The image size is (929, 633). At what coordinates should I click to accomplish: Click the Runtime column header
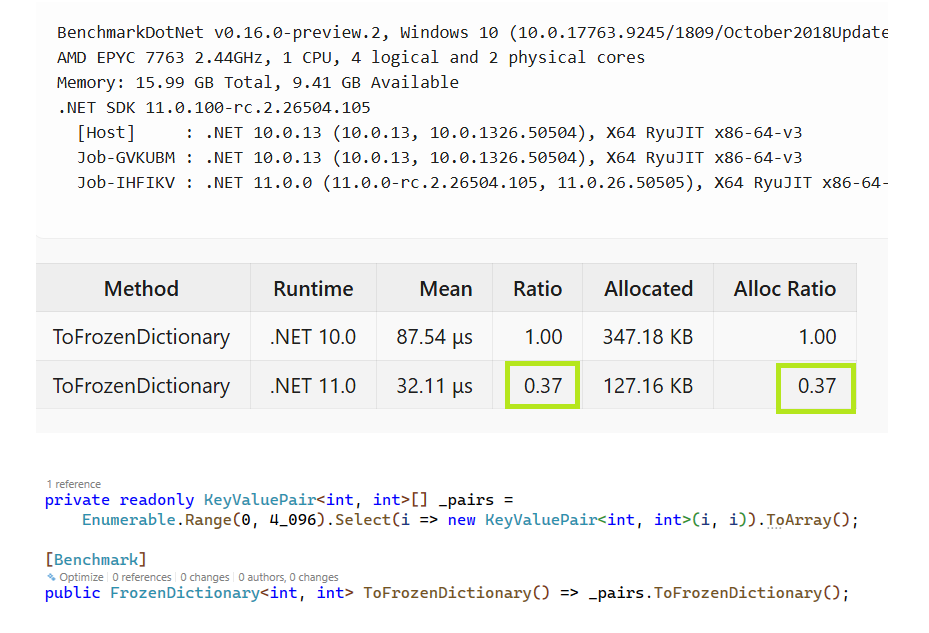(x=313, y=289)
